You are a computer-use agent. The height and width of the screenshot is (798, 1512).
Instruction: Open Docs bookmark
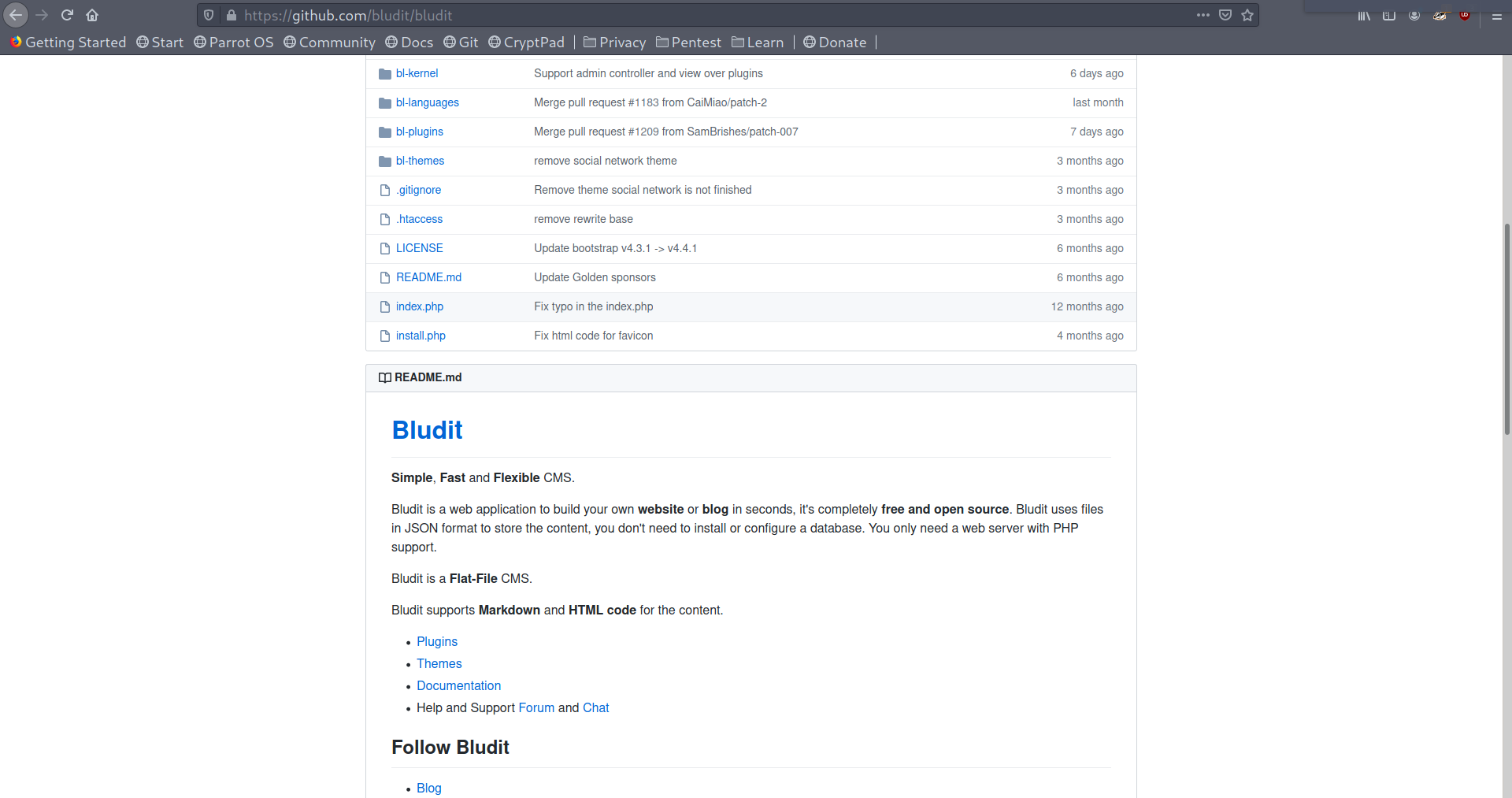point(409,43)
